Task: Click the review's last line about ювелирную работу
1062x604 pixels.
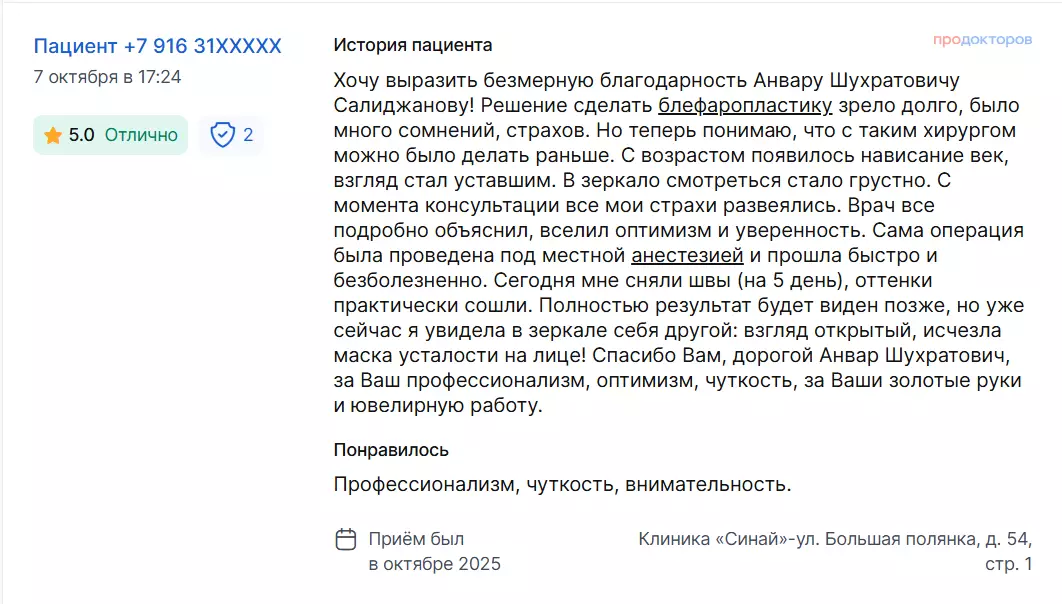Action: 438,405
